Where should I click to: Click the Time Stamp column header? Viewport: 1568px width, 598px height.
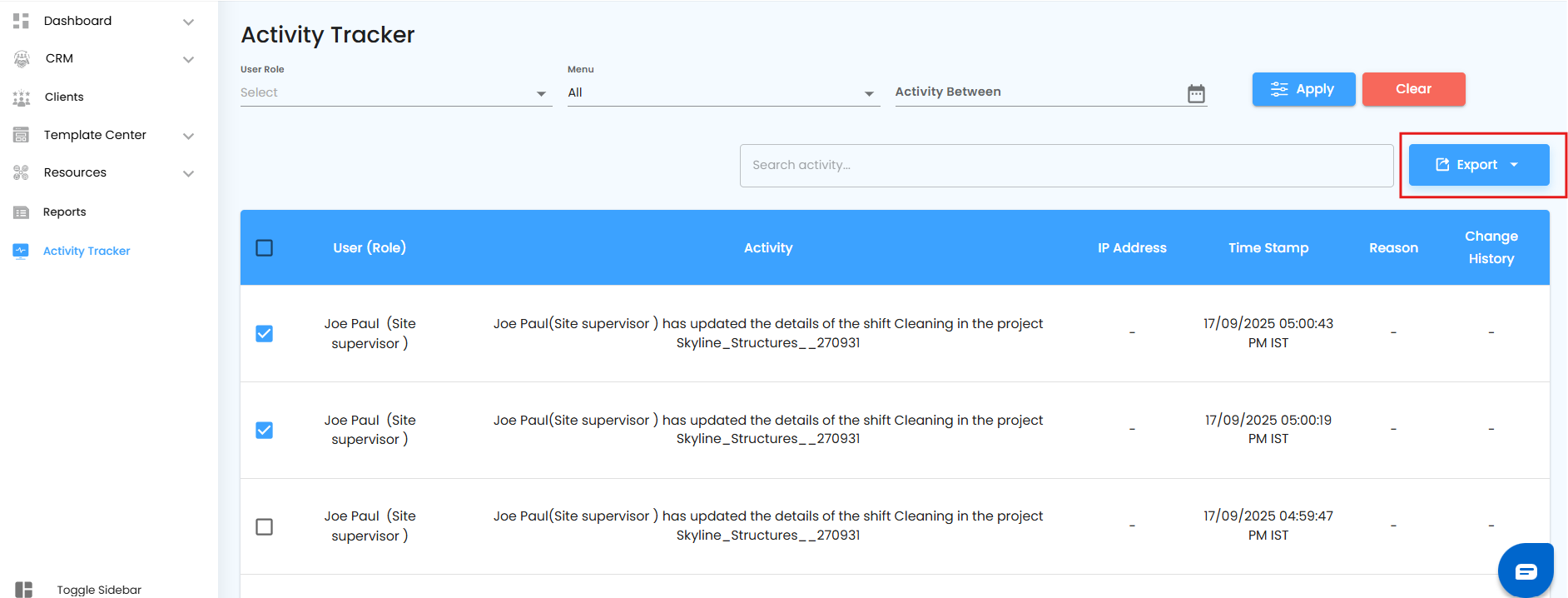pyautogui.click(x=1268, y=247)
